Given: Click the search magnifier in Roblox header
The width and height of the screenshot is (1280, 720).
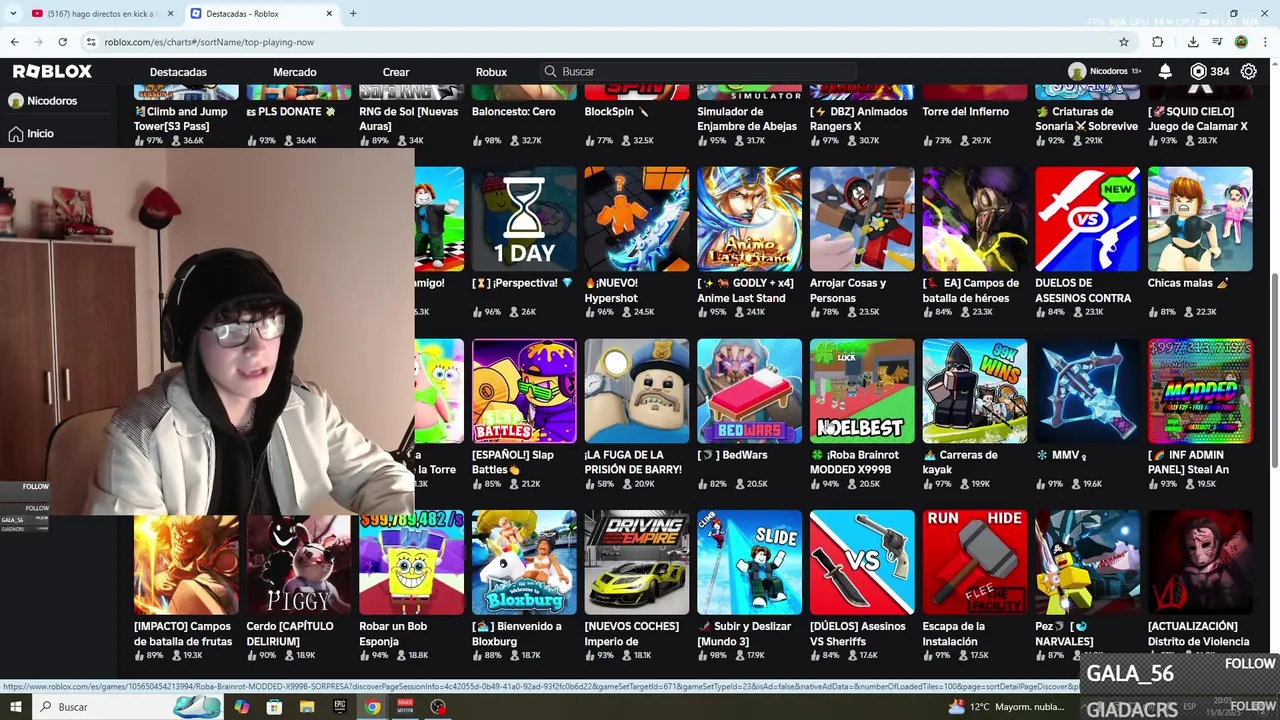Looking at the screenshot, I should pos(550,72).
